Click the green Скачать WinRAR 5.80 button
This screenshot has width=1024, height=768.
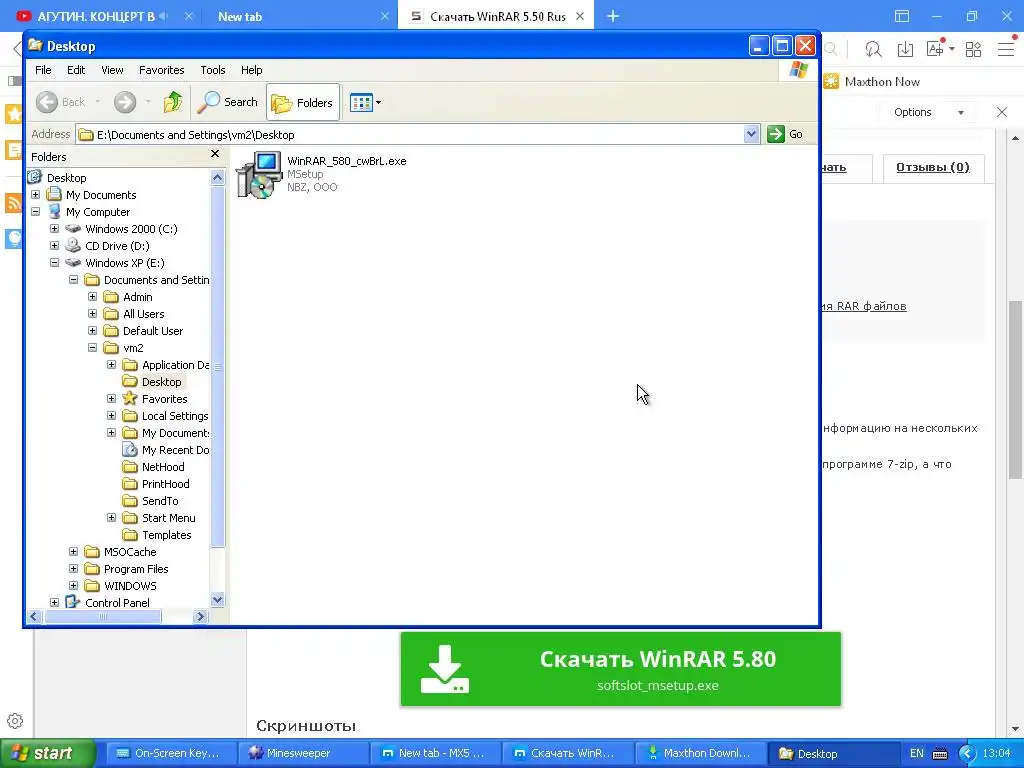(620, 669)
